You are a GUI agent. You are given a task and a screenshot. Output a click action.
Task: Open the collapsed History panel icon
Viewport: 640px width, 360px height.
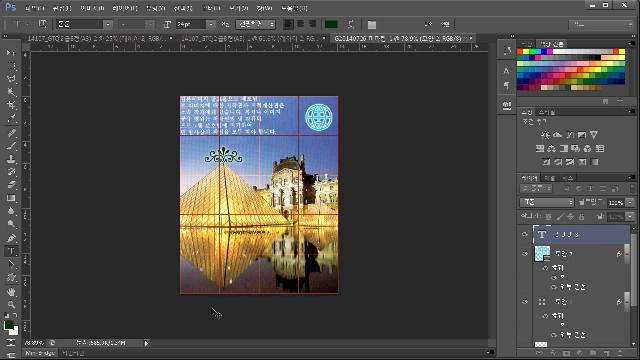point(507,50)
